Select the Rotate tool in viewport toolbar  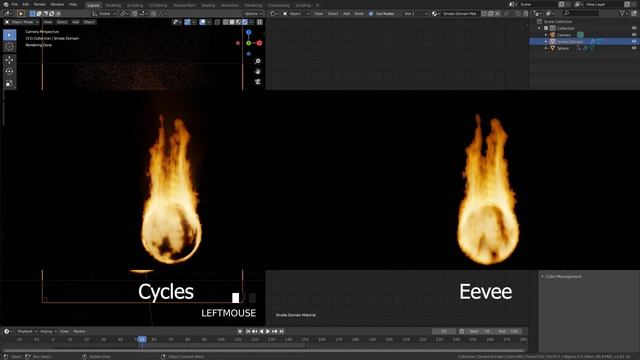coord(9,71)
